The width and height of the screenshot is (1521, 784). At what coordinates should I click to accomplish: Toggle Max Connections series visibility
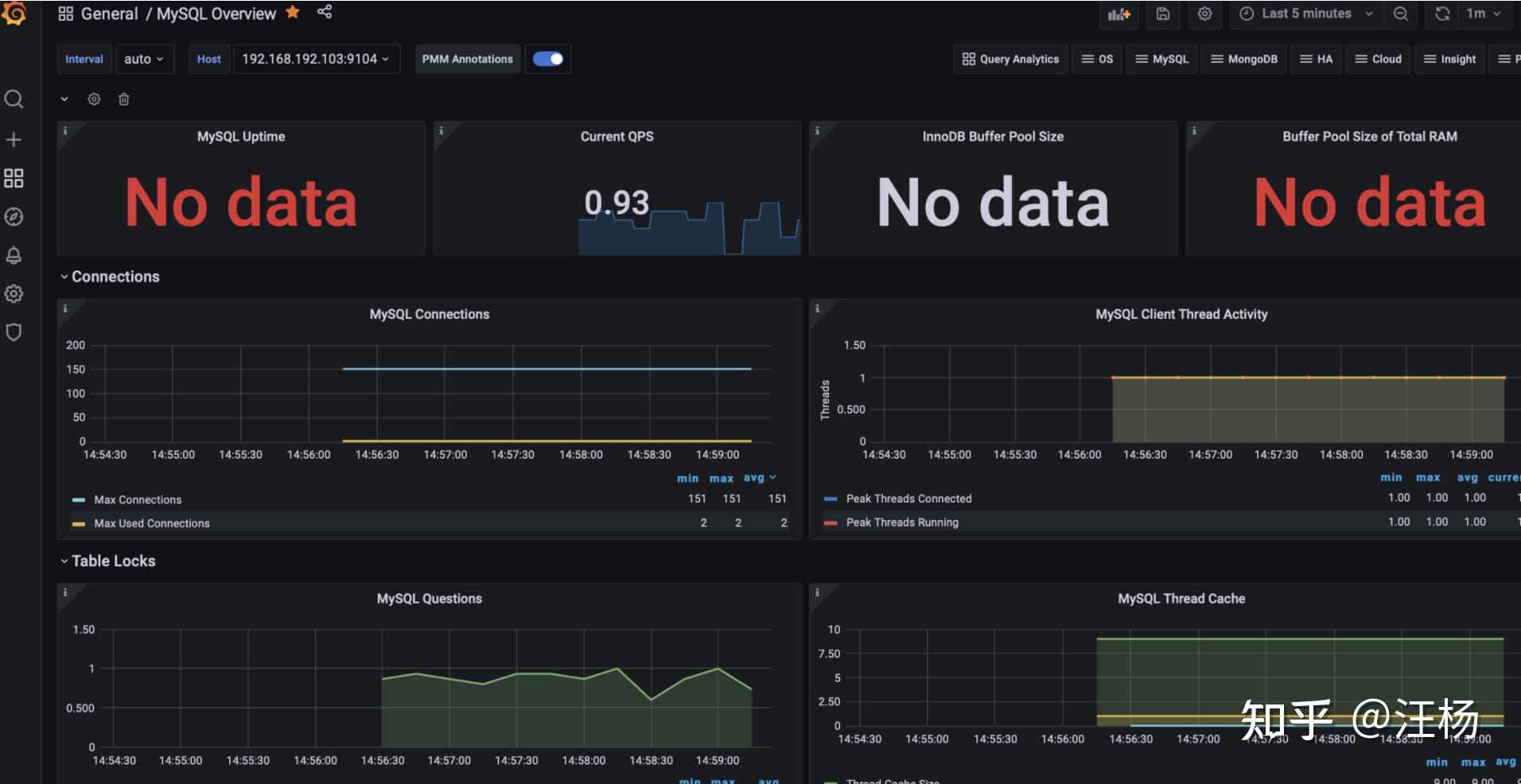pos(138,499)
